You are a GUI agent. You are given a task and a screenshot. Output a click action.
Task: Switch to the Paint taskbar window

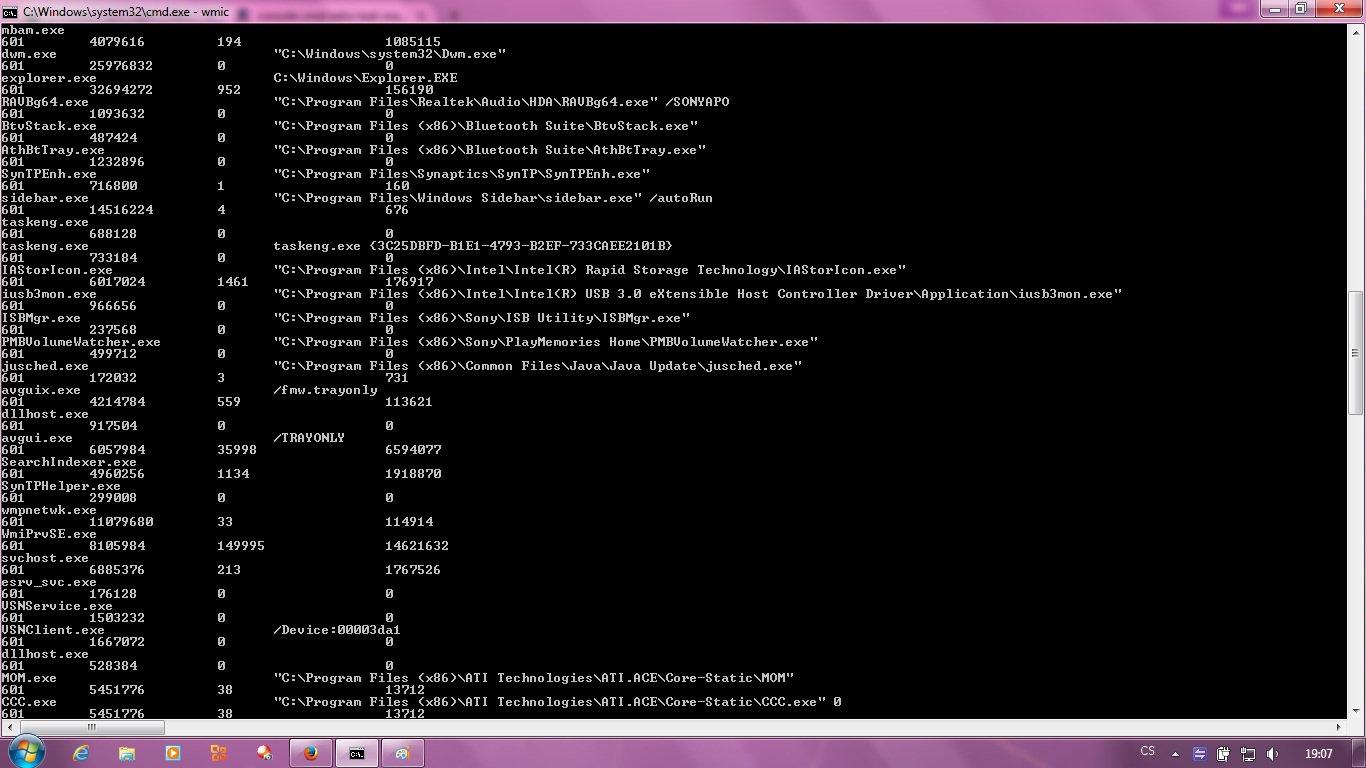click(x=402, y=753)
